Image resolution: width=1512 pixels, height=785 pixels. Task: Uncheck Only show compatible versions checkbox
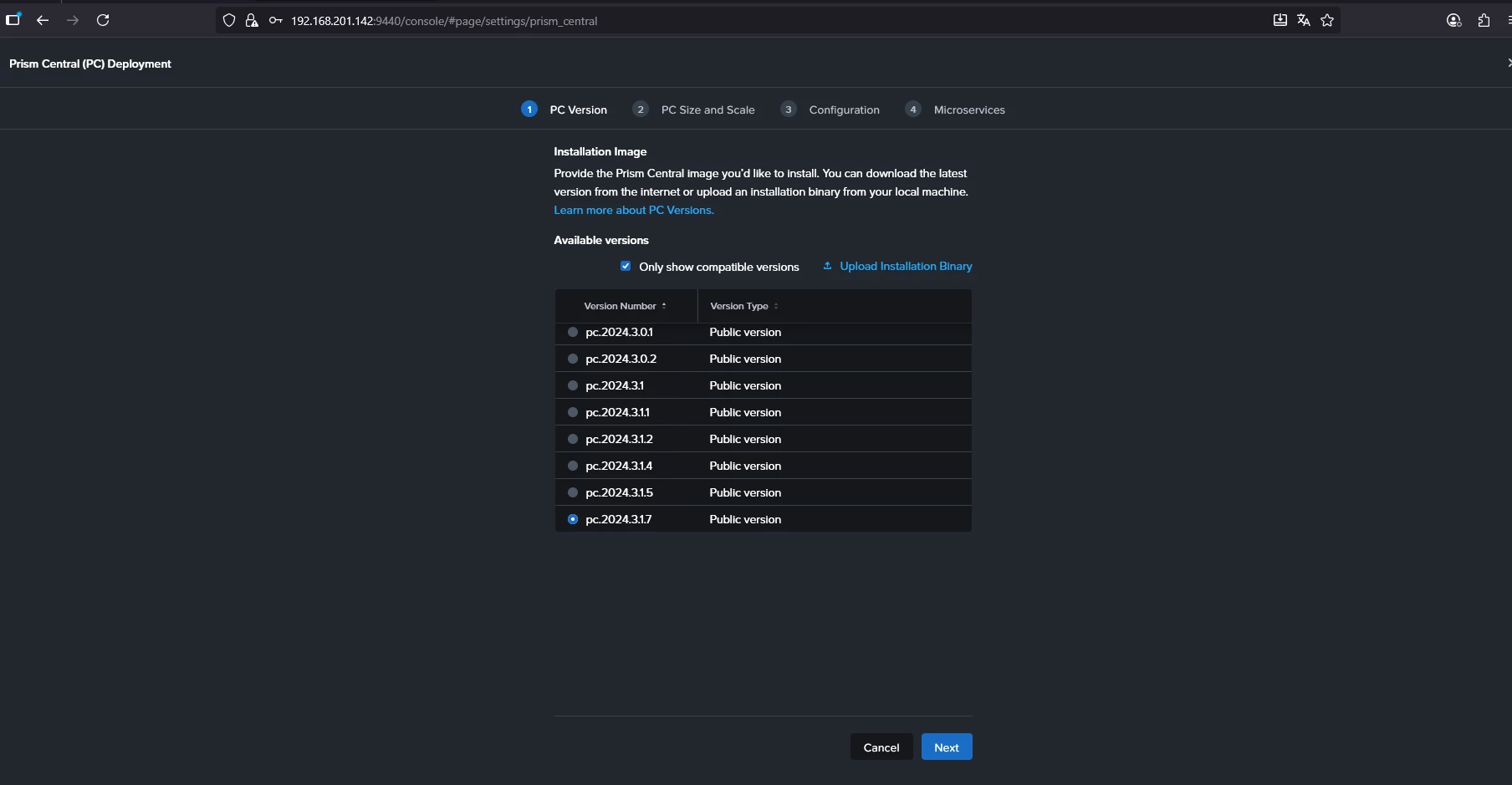pyautogui.click(x=626, y=266)
